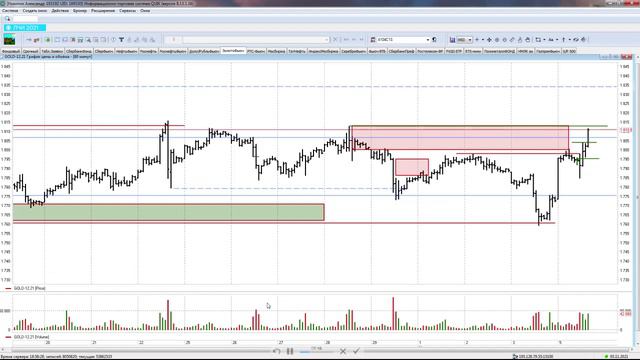Select the crosshair cursor tool
Screen dimensions: 640x360
(x=489, y=40)
